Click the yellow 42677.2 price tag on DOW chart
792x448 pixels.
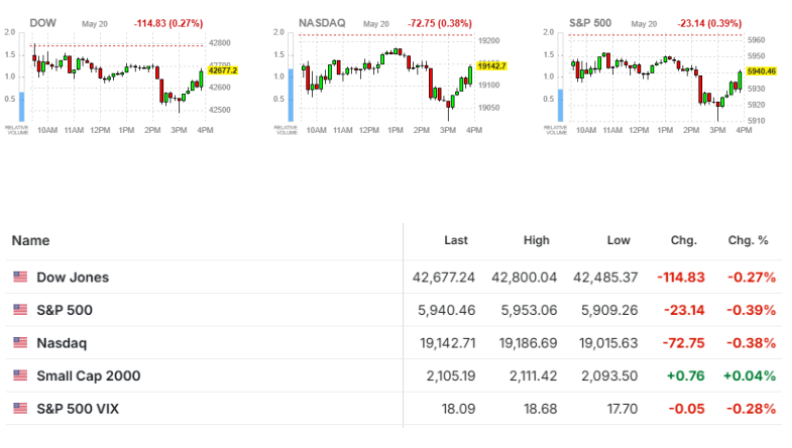[223, 70]
